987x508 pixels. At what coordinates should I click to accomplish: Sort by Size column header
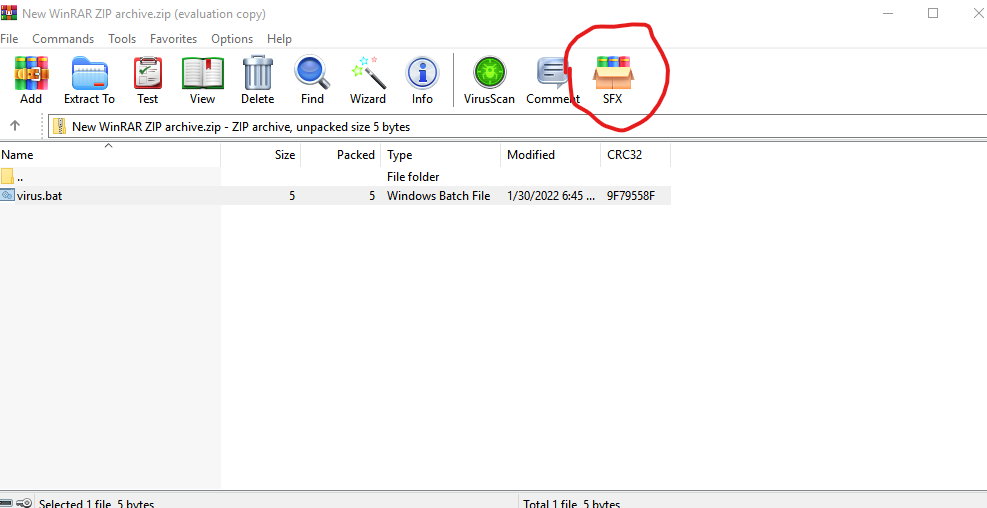coord(261,155)
